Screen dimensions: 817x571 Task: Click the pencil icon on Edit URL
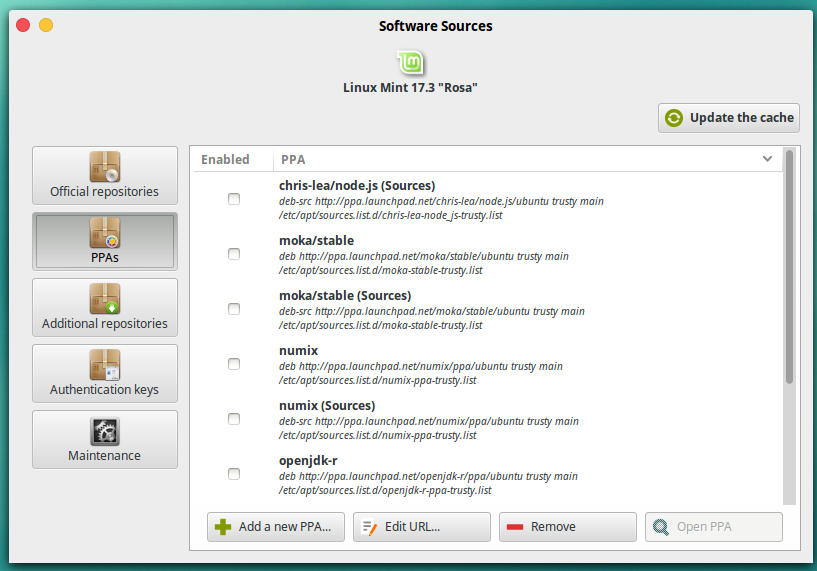369,527
